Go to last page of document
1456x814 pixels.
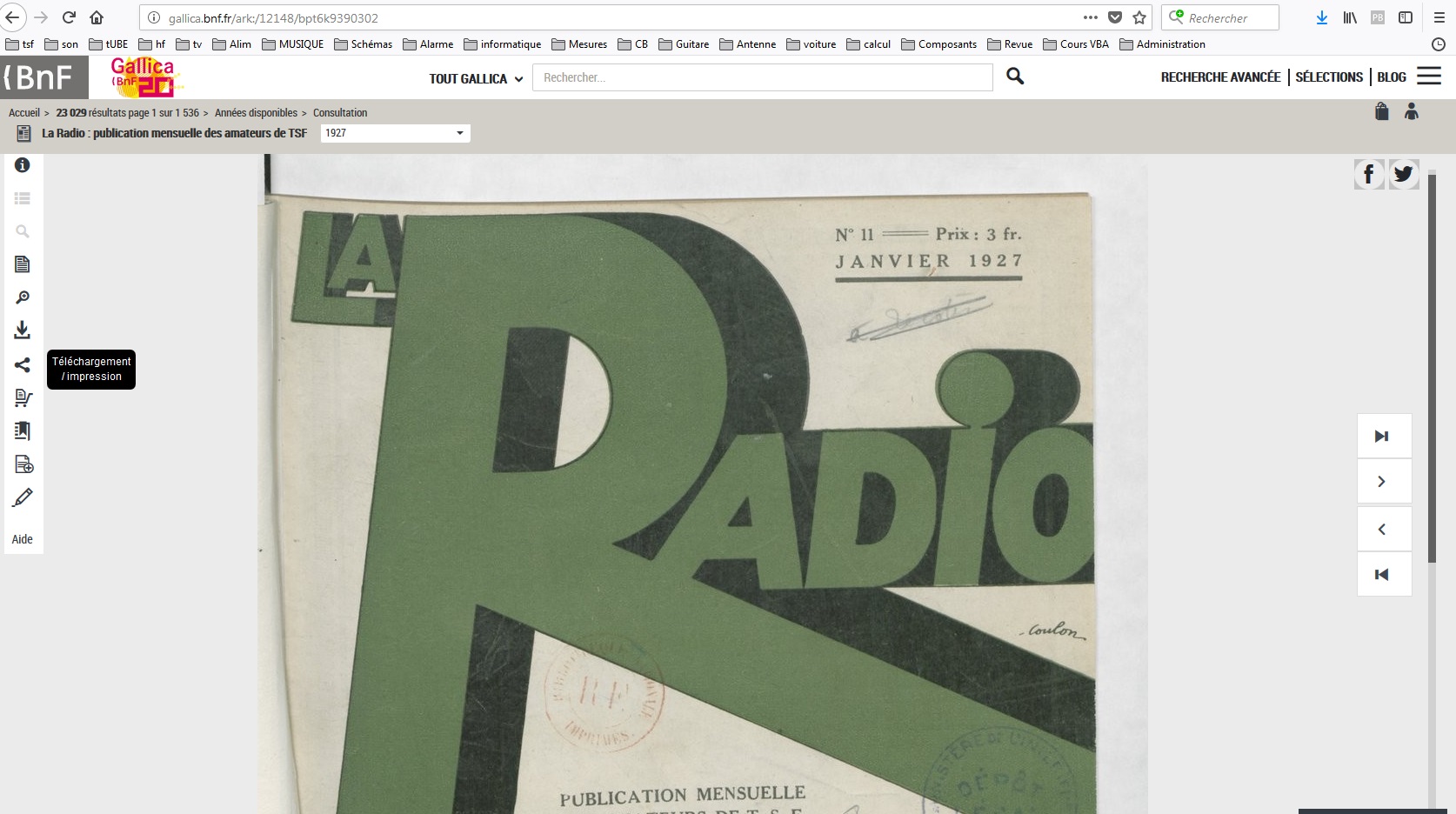click(x=1384, y=436)
